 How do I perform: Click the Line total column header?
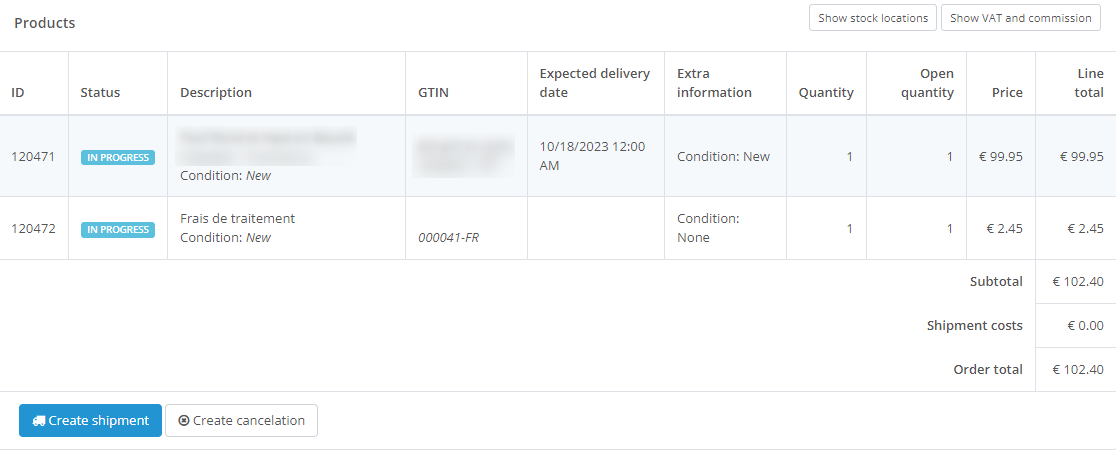tap(1084, 83)
